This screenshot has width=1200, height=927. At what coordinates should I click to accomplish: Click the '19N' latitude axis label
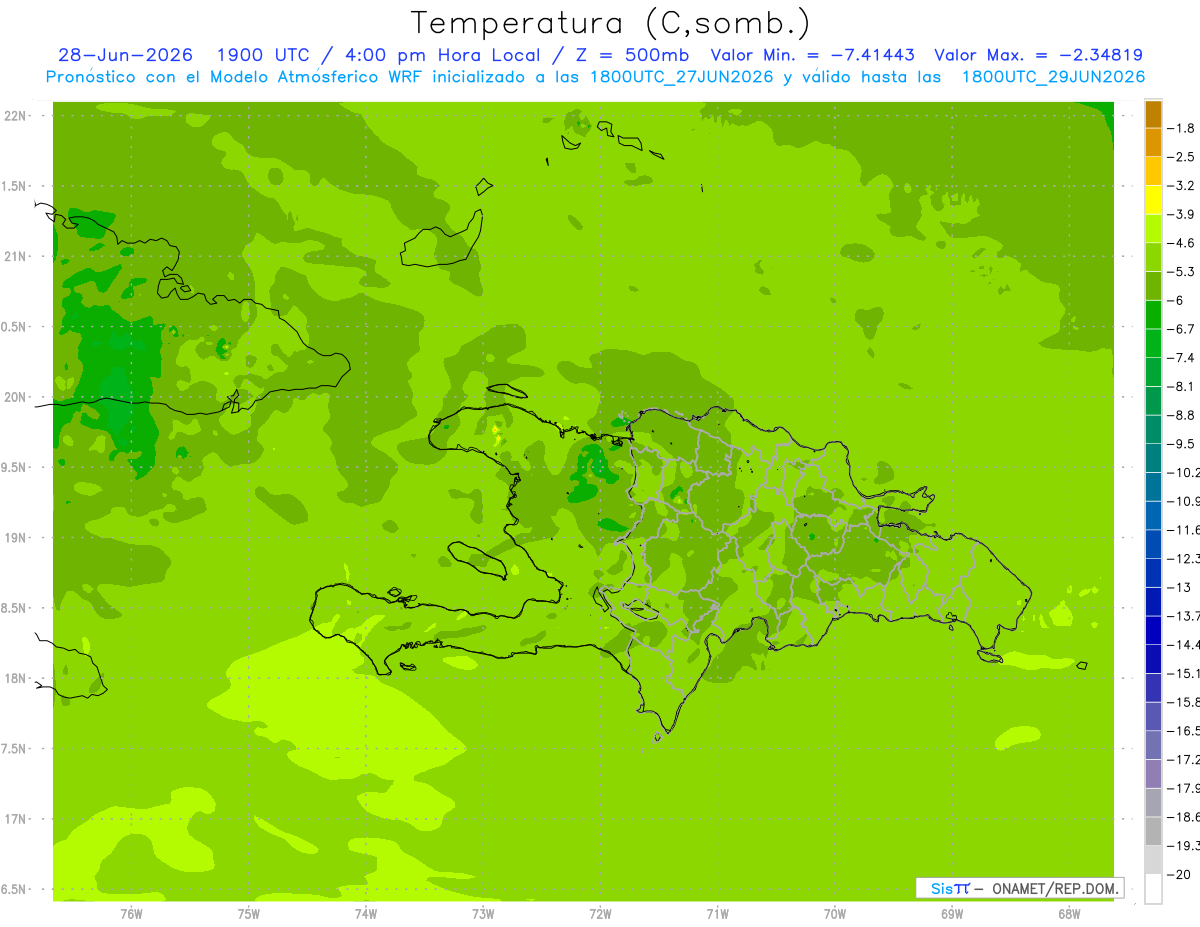point(14,538)
